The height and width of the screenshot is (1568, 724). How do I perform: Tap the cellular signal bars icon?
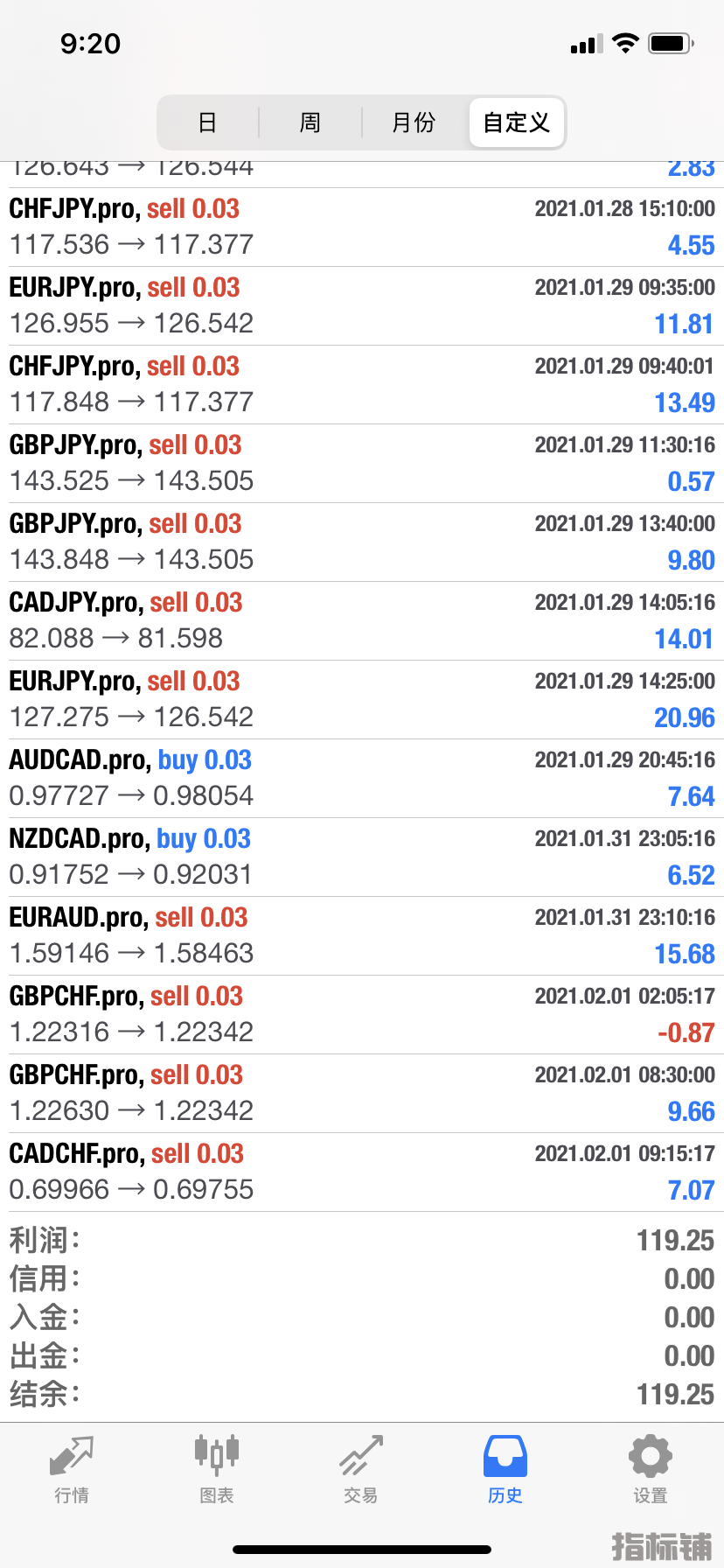click(587, 44)
